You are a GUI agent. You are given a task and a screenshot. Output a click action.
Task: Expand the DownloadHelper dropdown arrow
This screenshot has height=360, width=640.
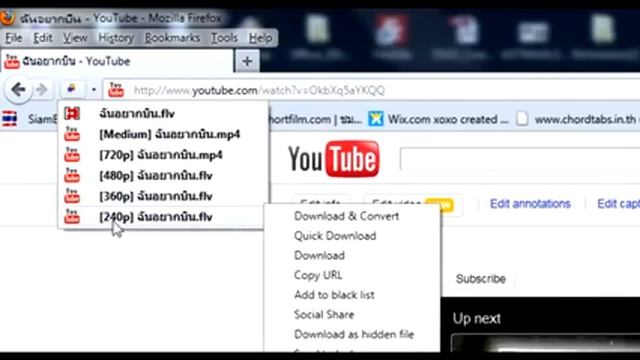[93, 90]
